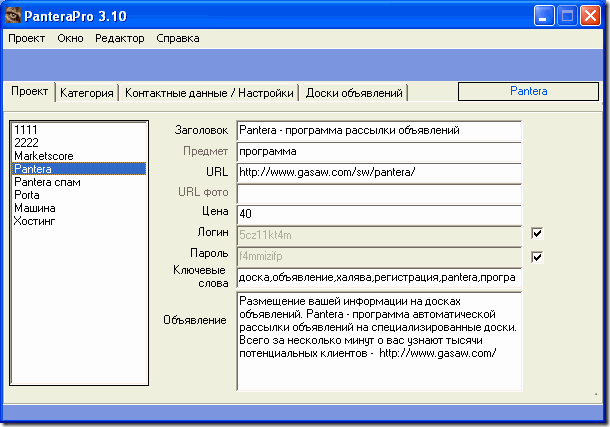Image resolution: width=610 pixels, height=427 pixels.
Task: Click the Pantera project name button
Action: (x=528, y=91)
